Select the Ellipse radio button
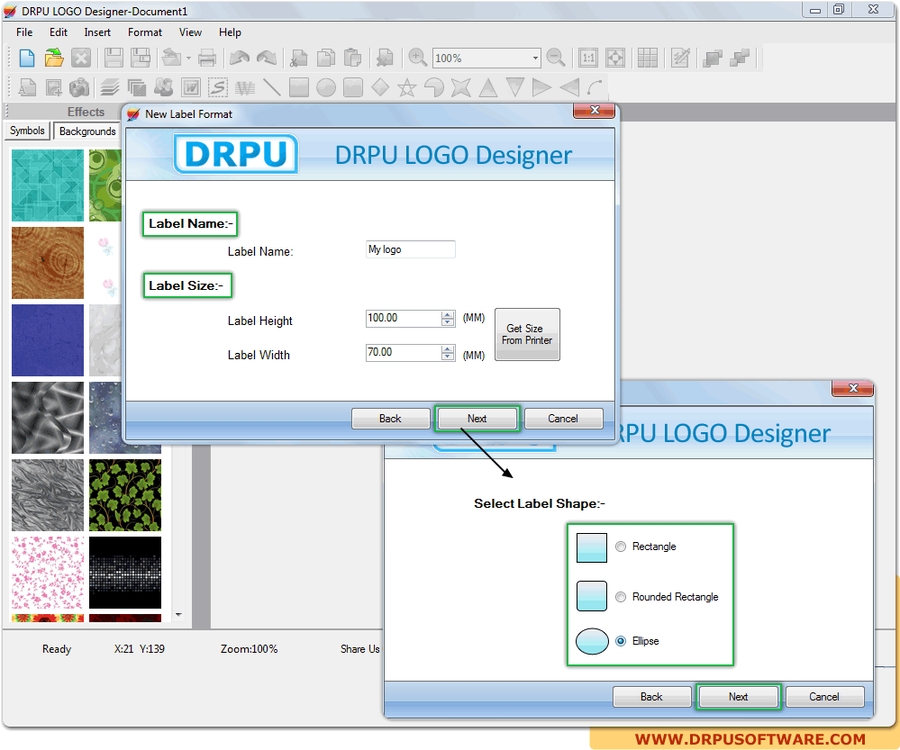Viewport: 900px width, 750px height. click(x=621, y=641)
